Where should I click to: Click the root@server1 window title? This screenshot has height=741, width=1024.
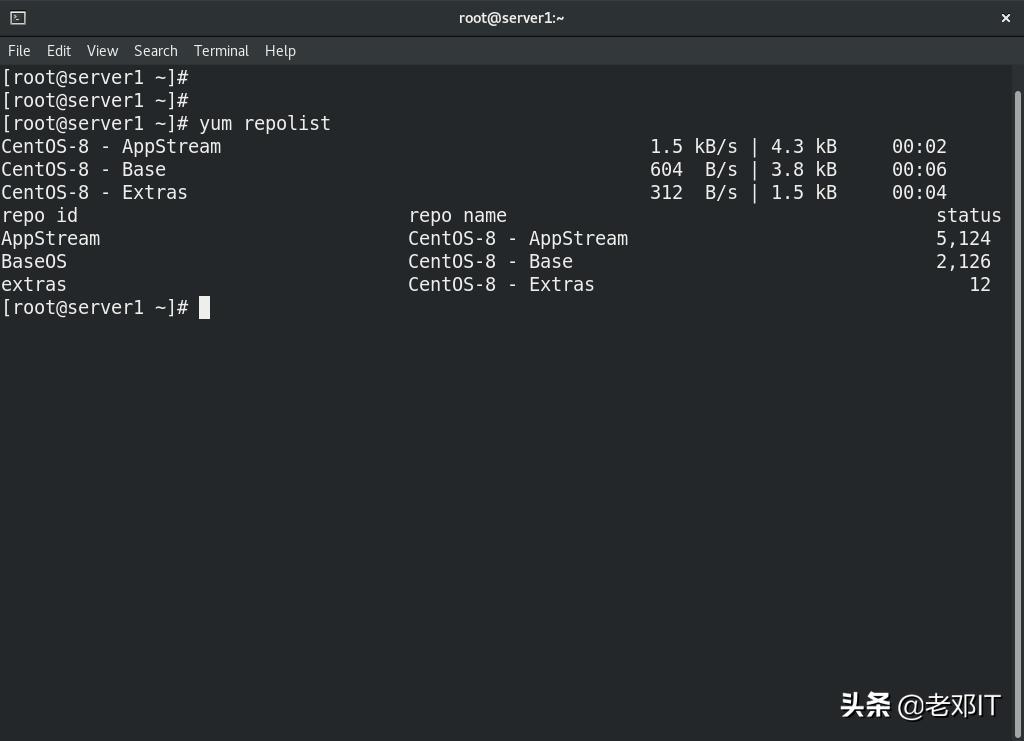point(512,17)
